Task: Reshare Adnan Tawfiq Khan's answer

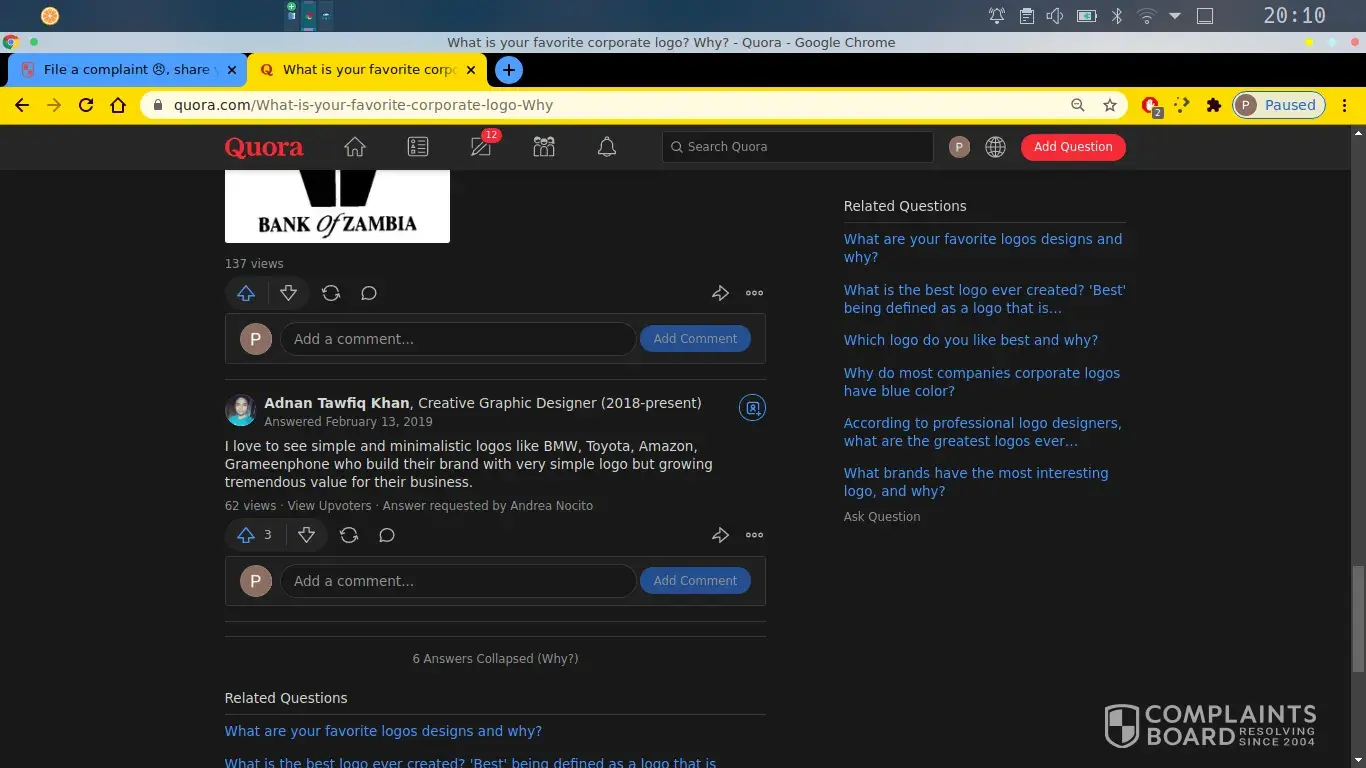Action: 349,535
